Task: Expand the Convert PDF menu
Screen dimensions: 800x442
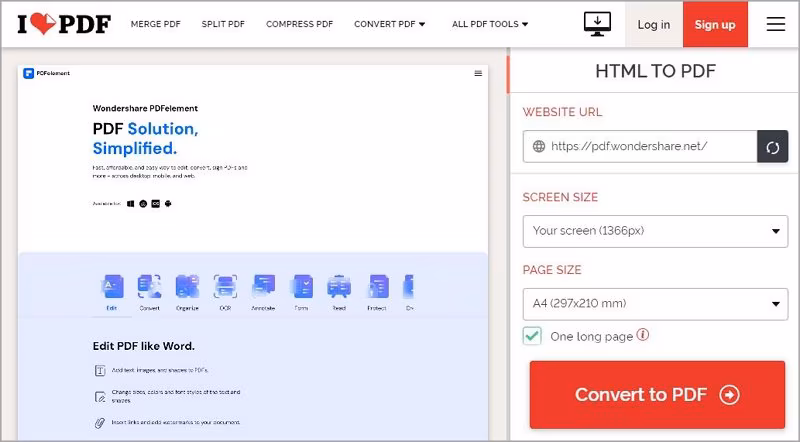Action: (390, 24)
